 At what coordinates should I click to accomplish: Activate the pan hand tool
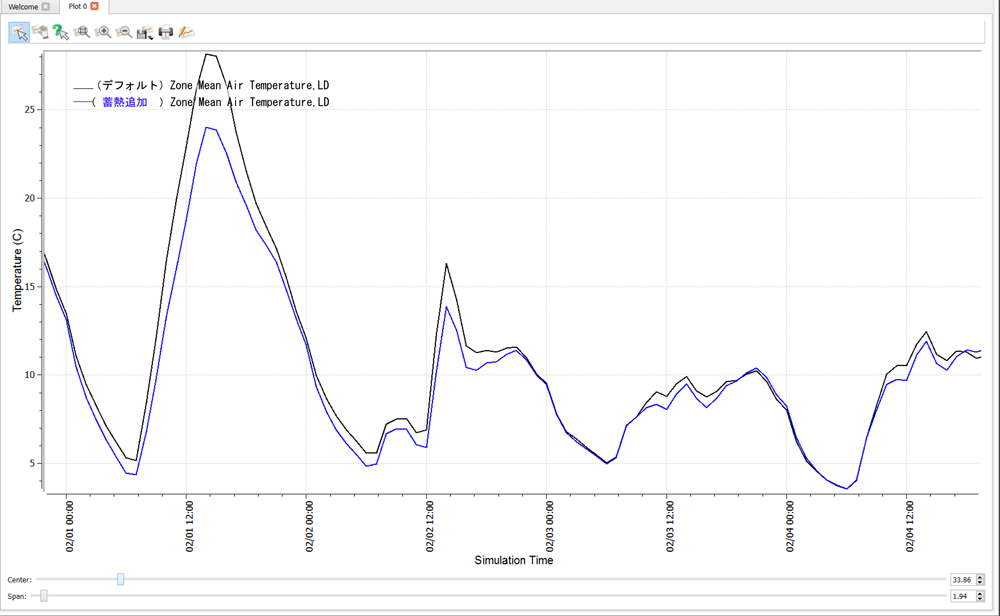click(40, 33)
